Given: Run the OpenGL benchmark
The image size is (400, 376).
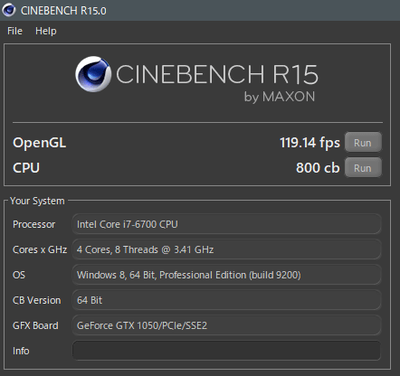Looking at the screenshot, I should point(363,143).
